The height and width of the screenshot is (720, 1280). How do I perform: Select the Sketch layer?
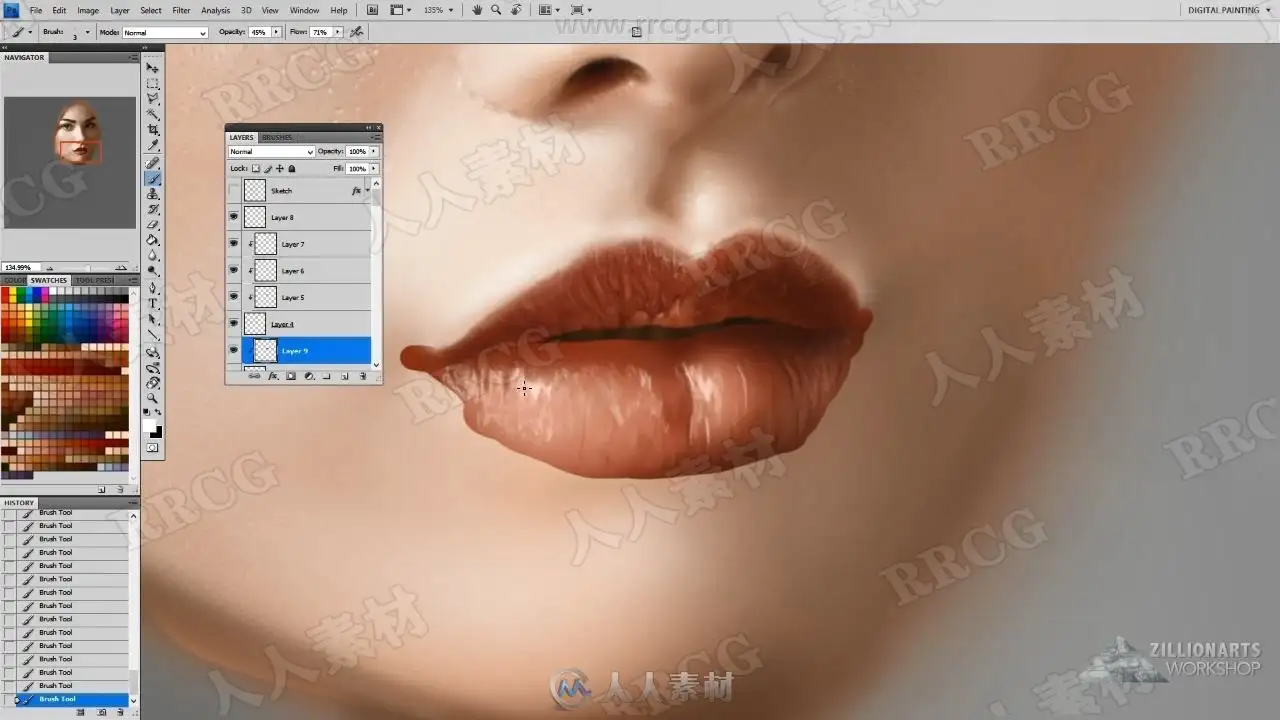point(307,190)
